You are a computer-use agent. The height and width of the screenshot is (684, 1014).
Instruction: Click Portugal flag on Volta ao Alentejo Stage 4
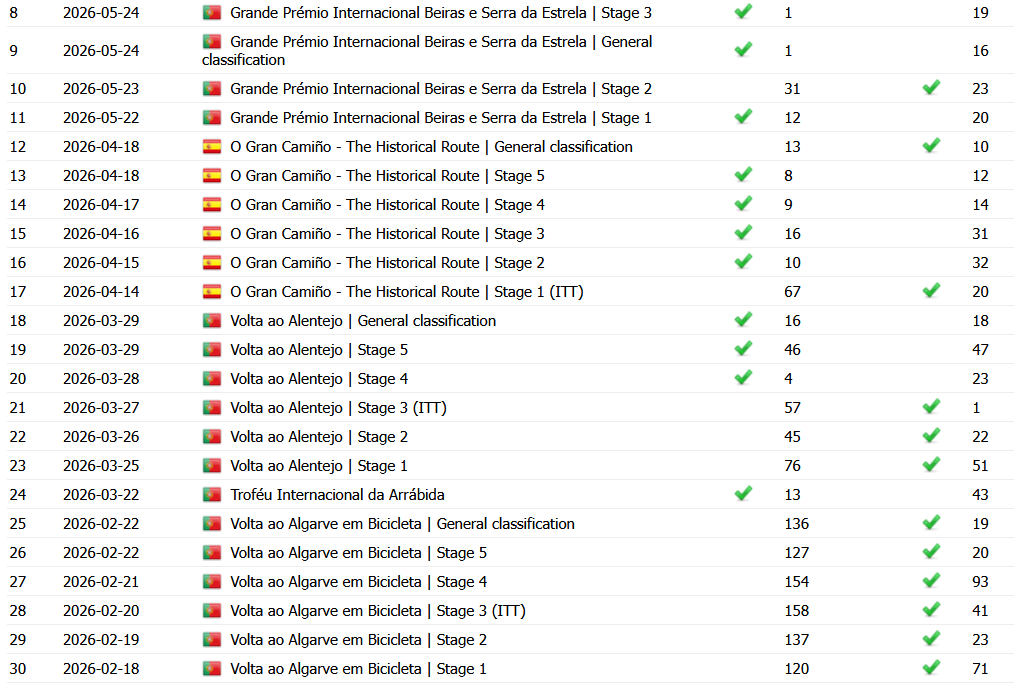coord(211,378)
